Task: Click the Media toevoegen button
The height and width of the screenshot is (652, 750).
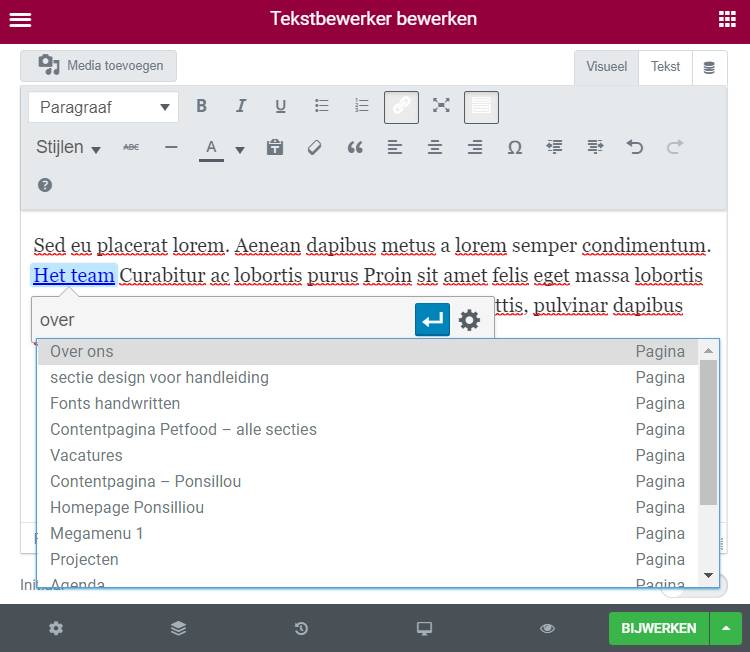Action: tap(99, 66)
